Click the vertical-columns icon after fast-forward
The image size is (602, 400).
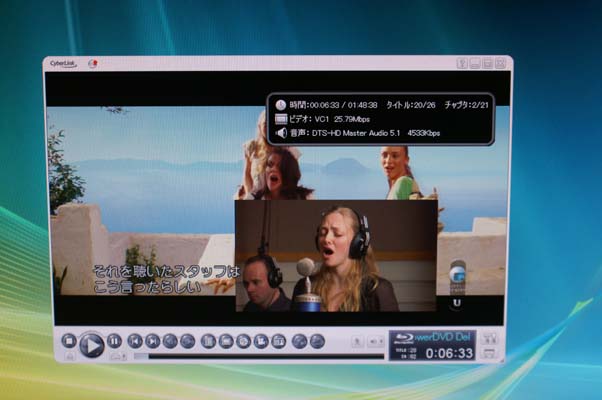tap(208, 341)
